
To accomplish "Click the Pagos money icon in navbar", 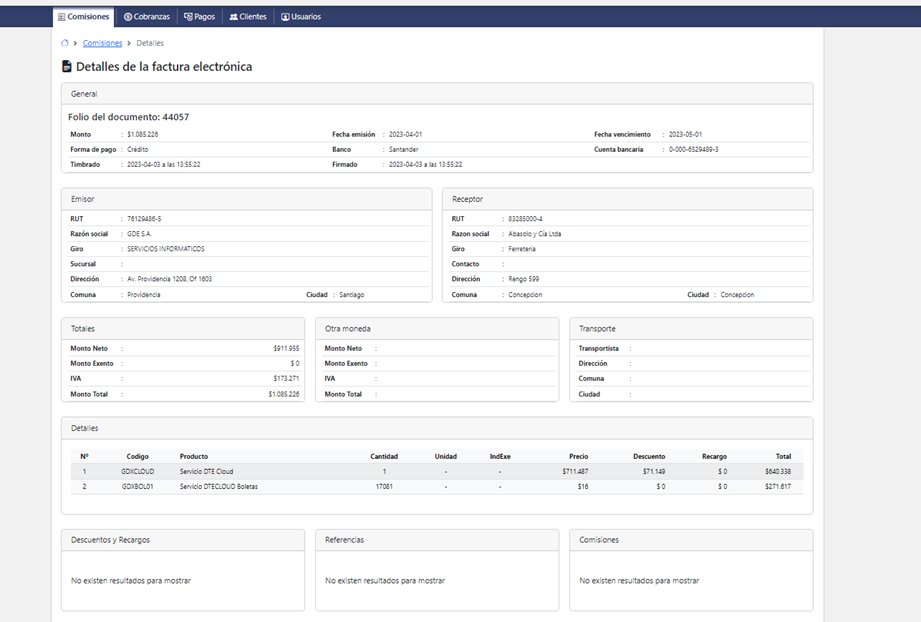I will (x=188, y=17).
